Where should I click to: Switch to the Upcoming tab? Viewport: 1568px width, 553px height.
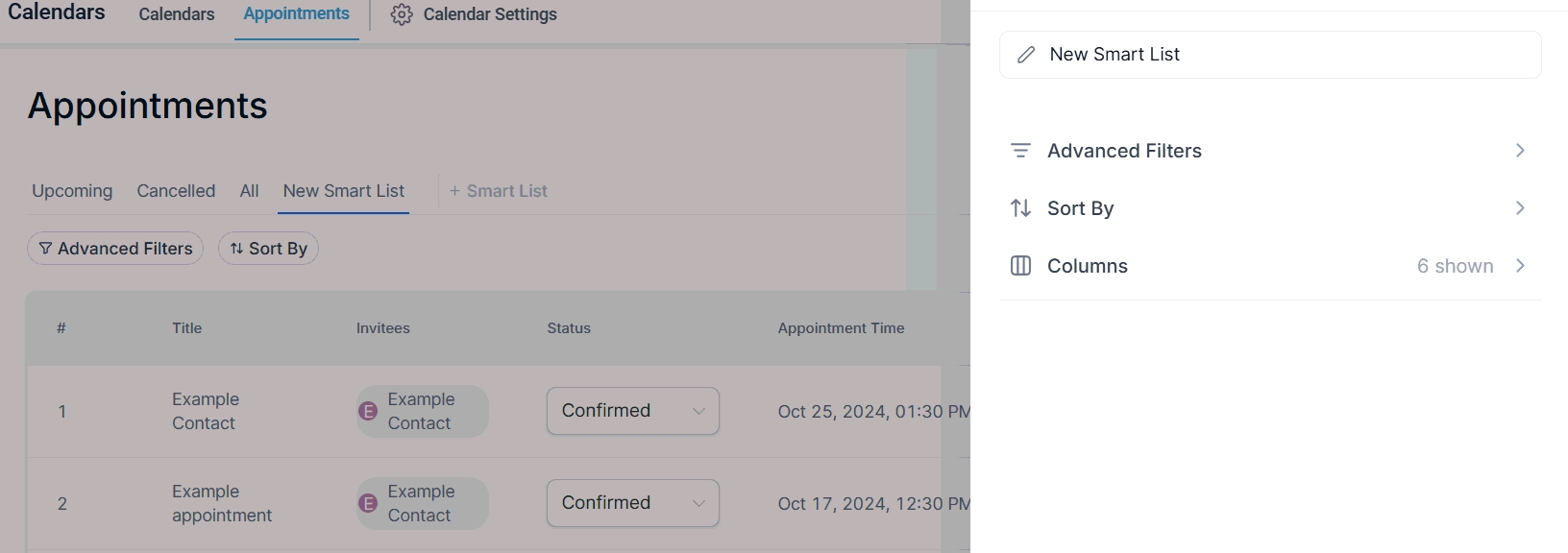click(x=72, y=191)
